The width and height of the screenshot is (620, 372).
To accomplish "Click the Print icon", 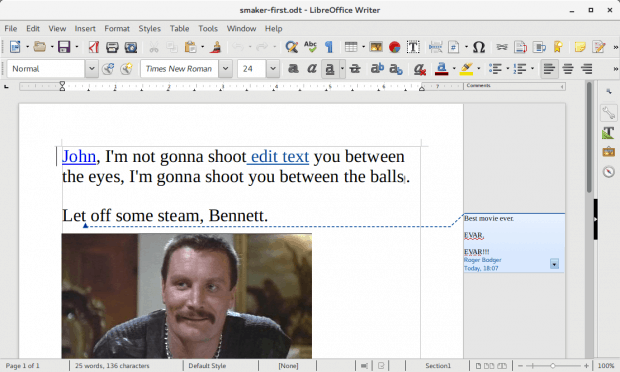I will click(x=112, y=47).
